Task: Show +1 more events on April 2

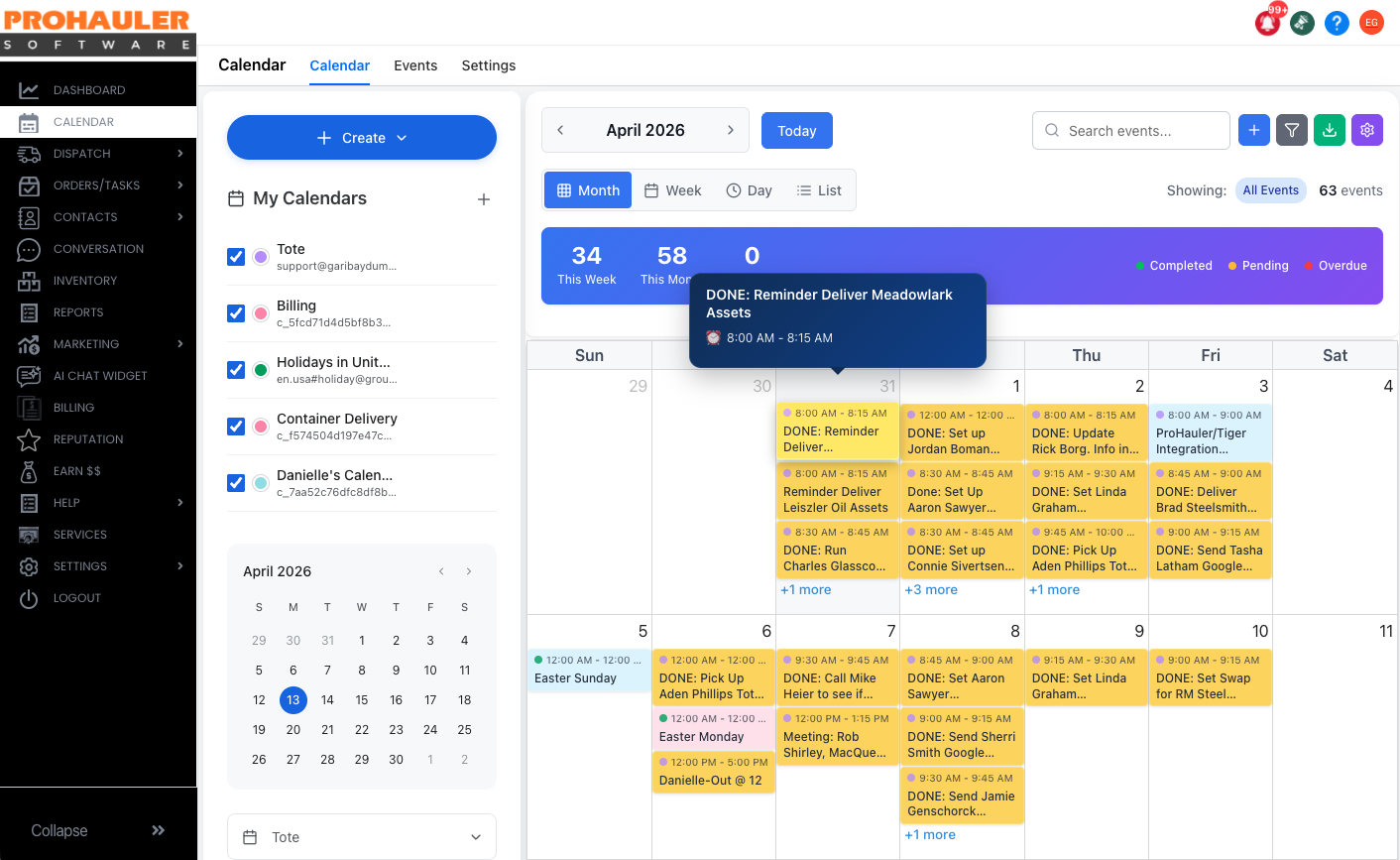Action: 1055,589
